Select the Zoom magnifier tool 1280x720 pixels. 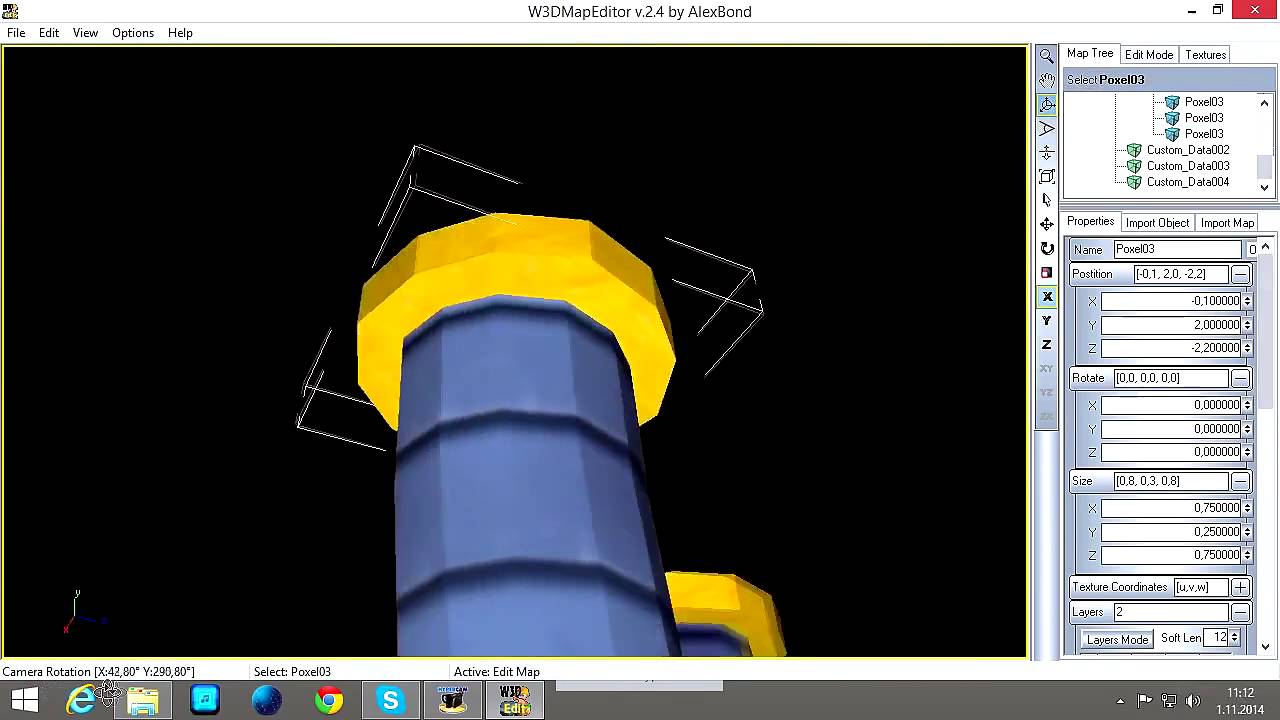tap(1047, 56)
